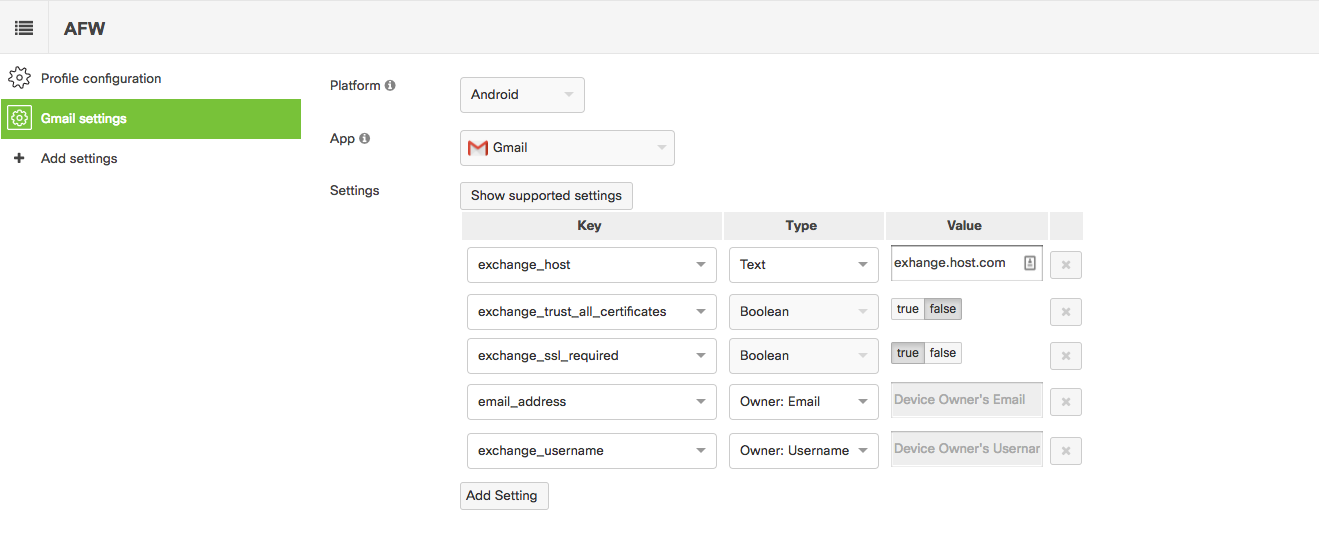Open the hamburger menu icon
Image resolution: width=1319 pixels, height=535 pixels.
pyautogui.click(x=24, y=28)
